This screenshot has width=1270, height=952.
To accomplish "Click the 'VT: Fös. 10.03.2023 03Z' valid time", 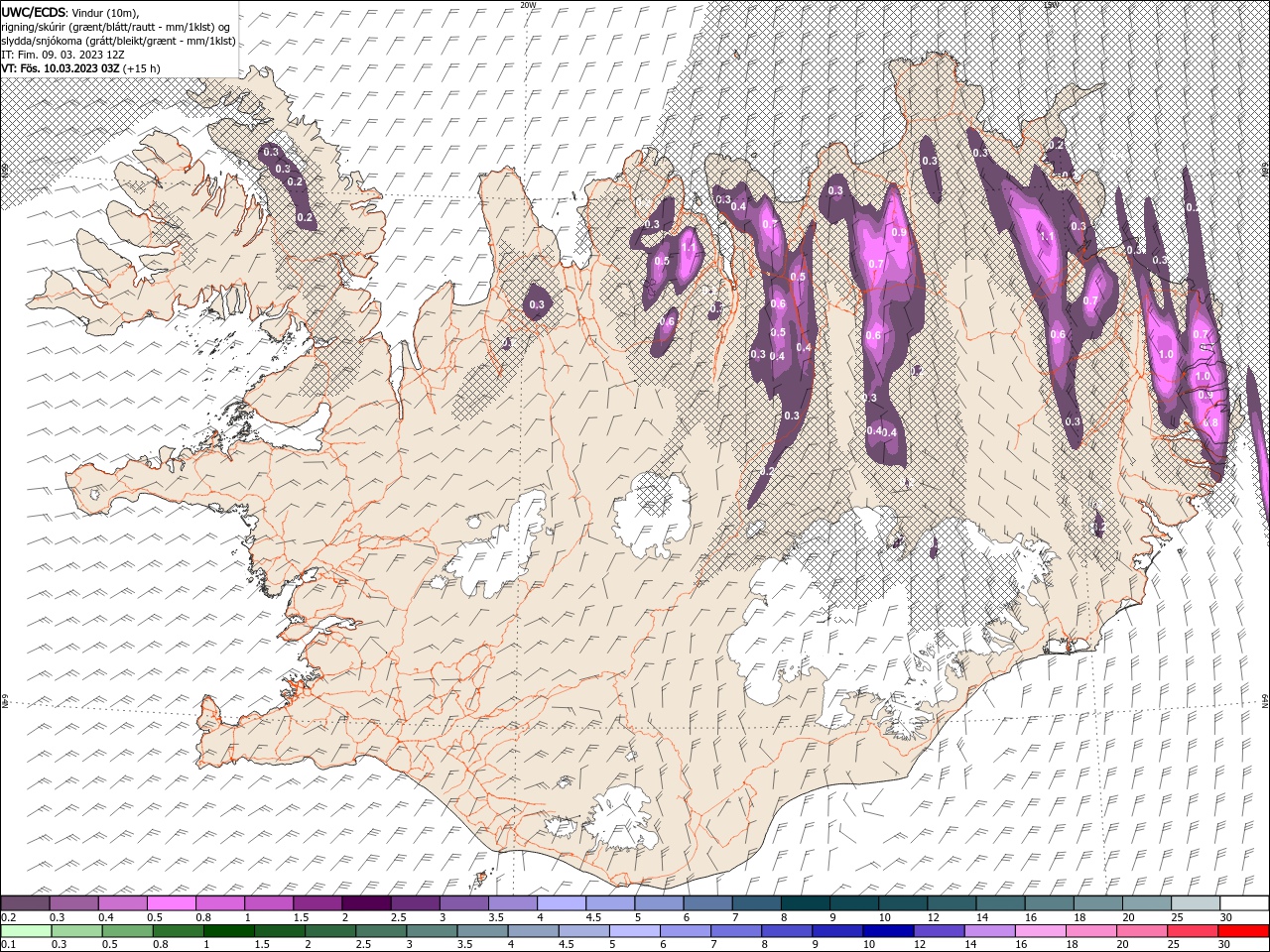I will pos(61,68).
